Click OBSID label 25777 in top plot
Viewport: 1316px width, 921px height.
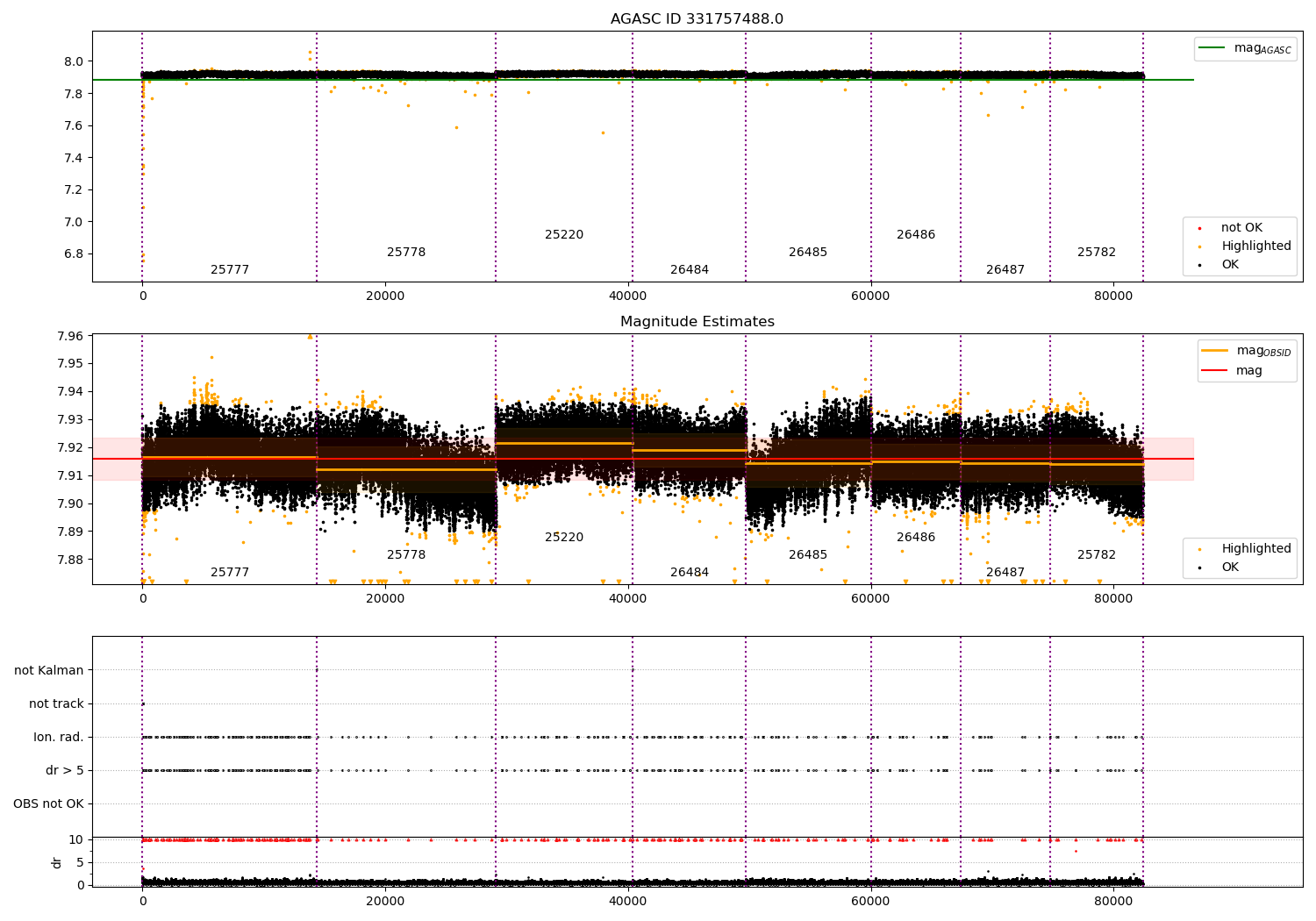tap(230, 270)
